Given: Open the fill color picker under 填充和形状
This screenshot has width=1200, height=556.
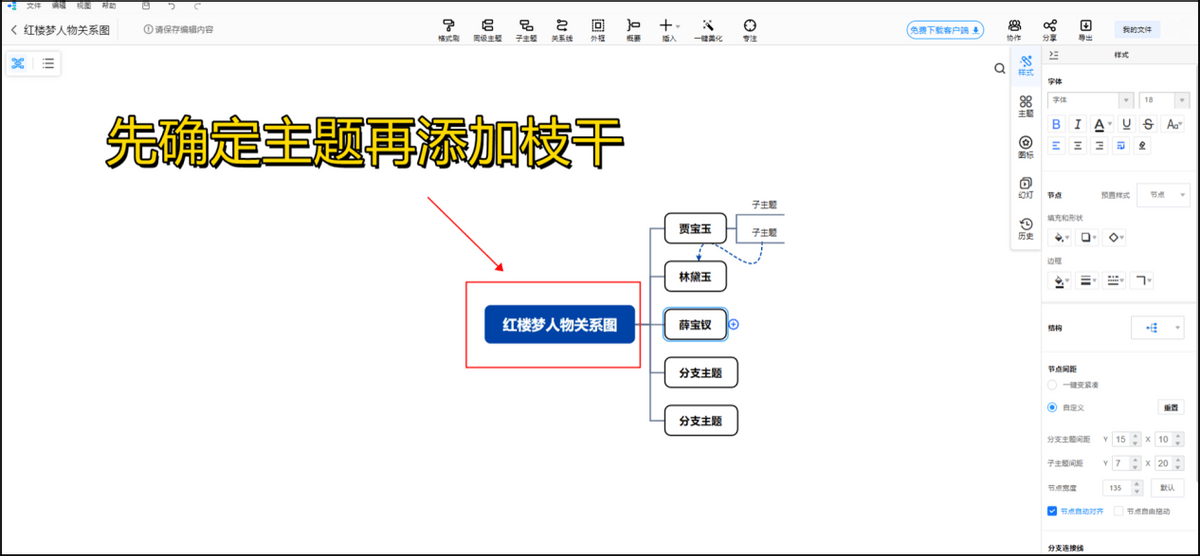Looking at the screenshot, I should 1059,238.
